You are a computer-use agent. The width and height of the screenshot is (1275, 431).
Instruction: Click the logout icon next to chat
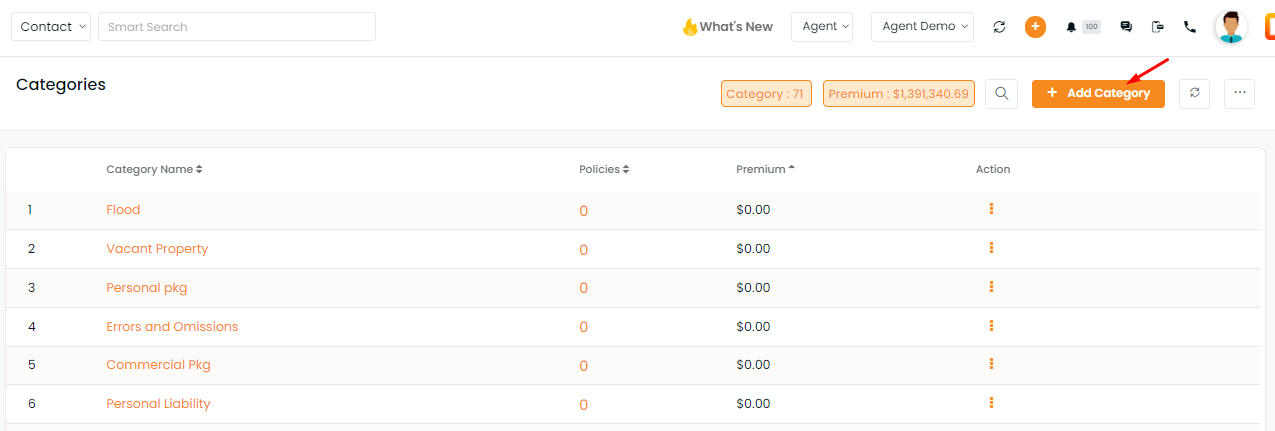pyautogui.click(x=1158, y=27)
